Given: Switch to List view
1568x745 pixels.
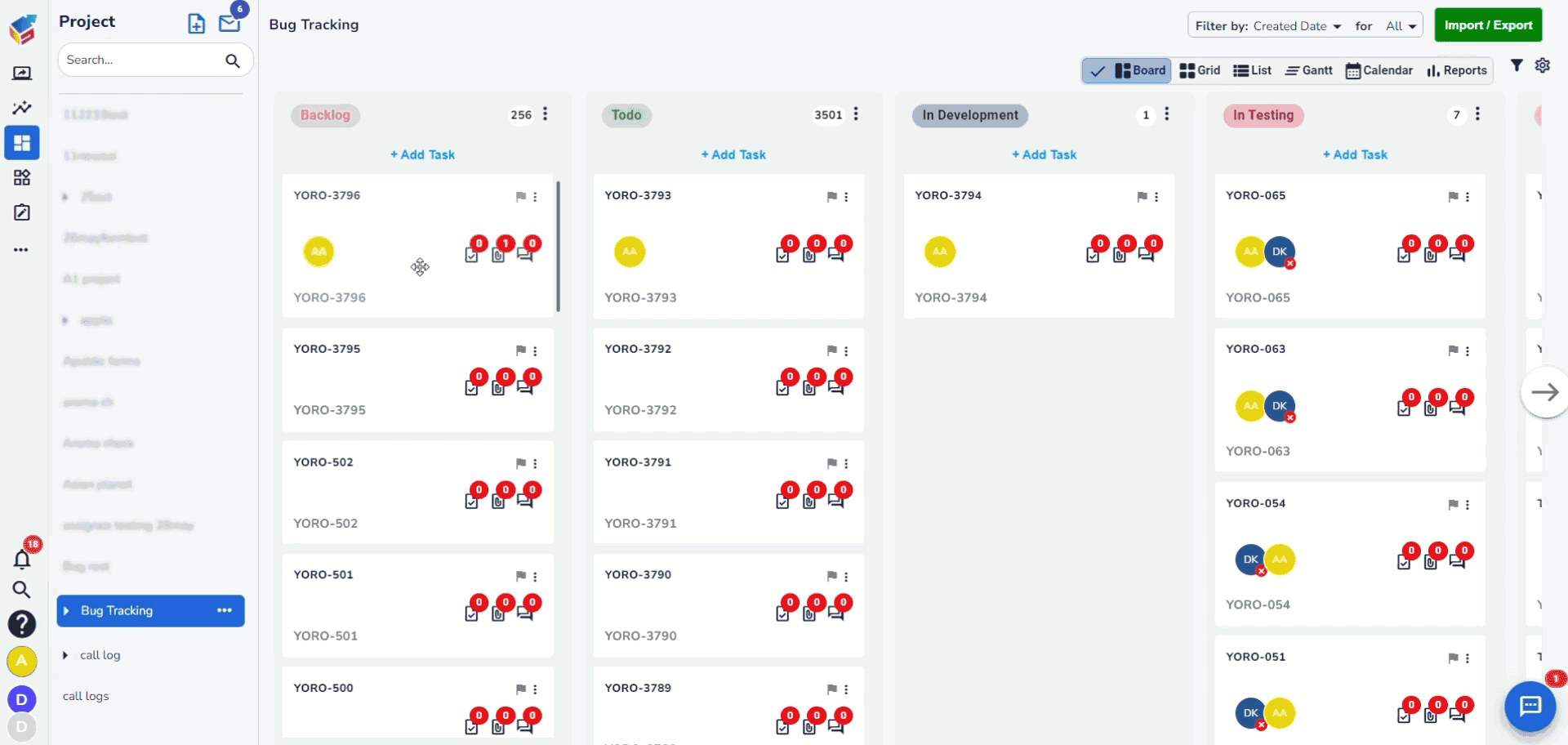Looking at the screenshot, I should 1252,71.
